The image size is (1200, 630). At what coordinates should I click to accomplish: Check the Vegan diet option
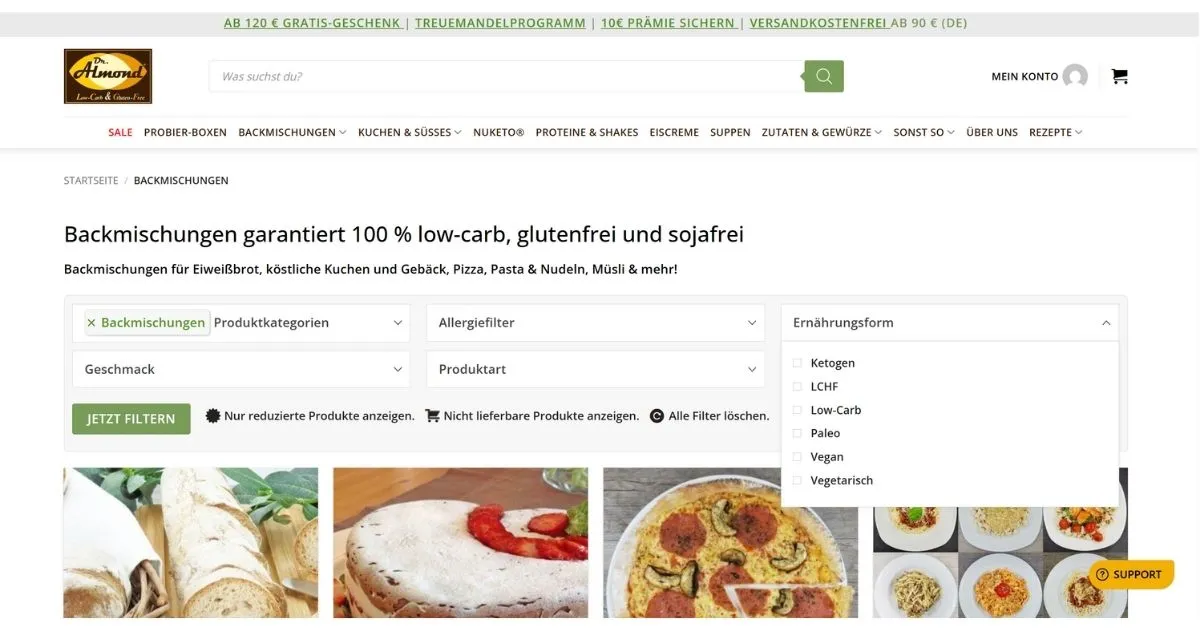coord(797,457)
